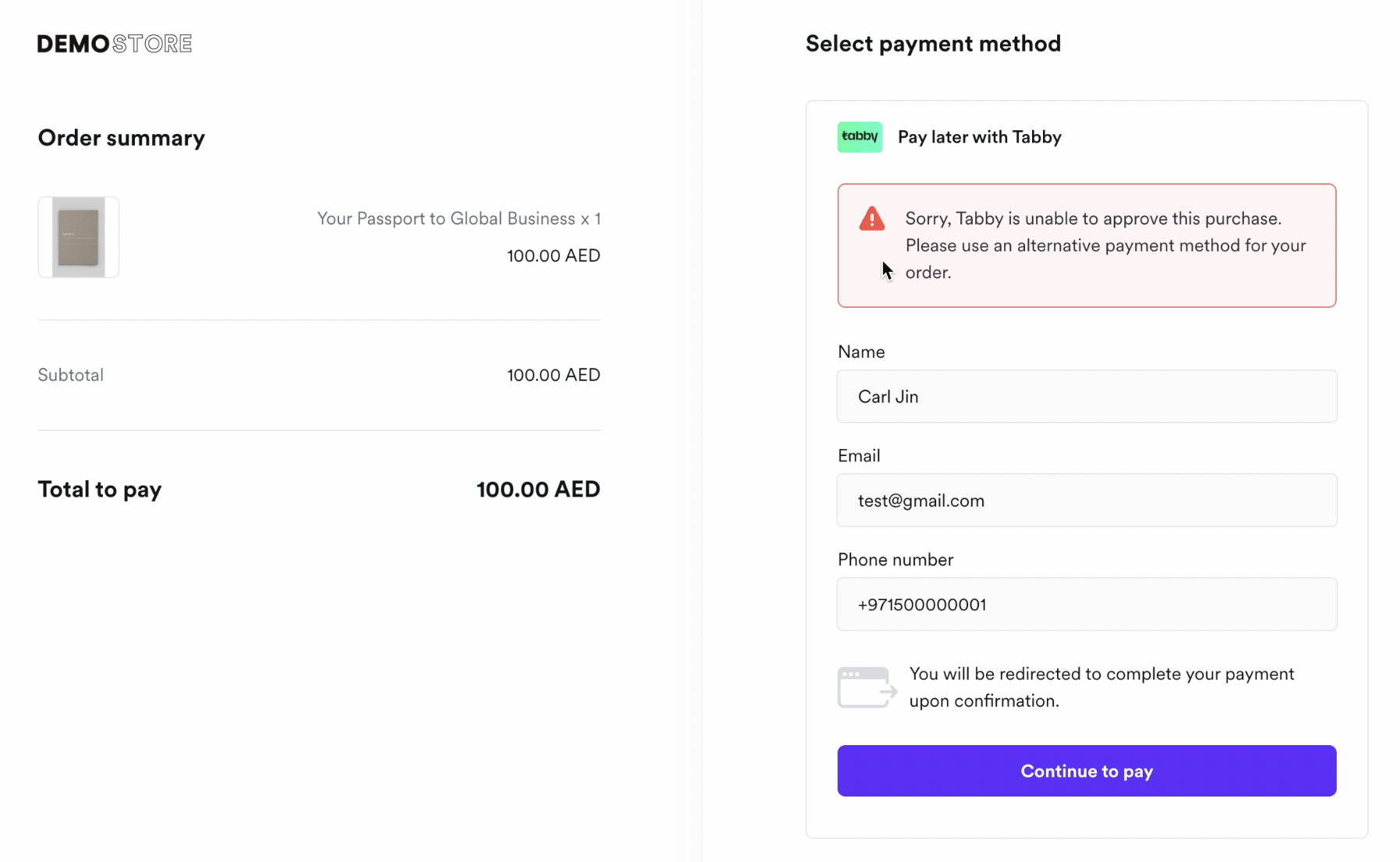The height and width of the screenshot is (862, 1400).
Task: Click the DEMO STORE logo
Action: tap(115, 44)
